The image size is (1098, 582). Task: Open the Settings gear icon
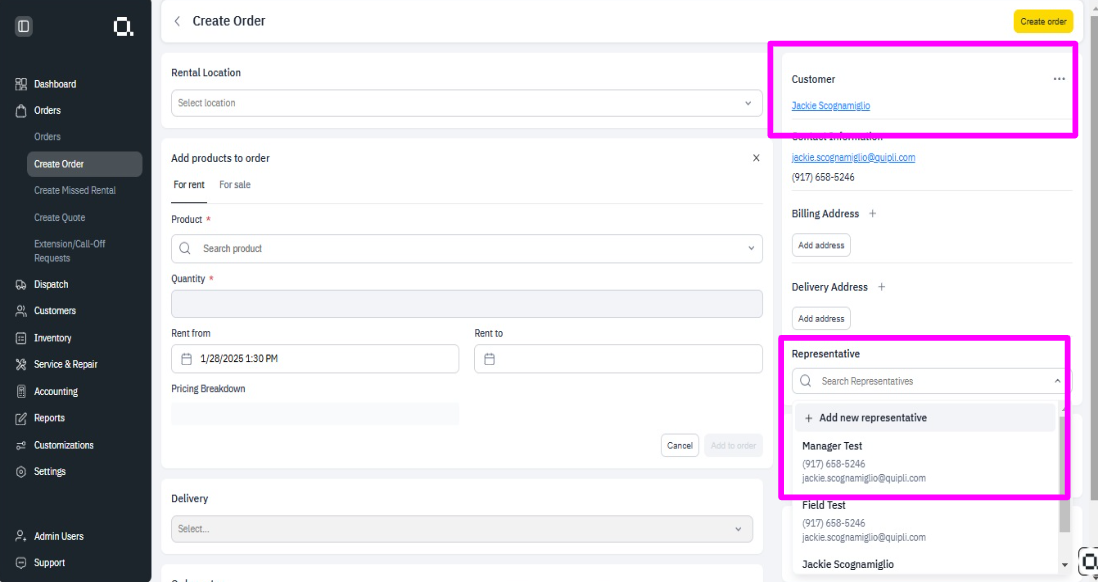click(x=20, y=471)
